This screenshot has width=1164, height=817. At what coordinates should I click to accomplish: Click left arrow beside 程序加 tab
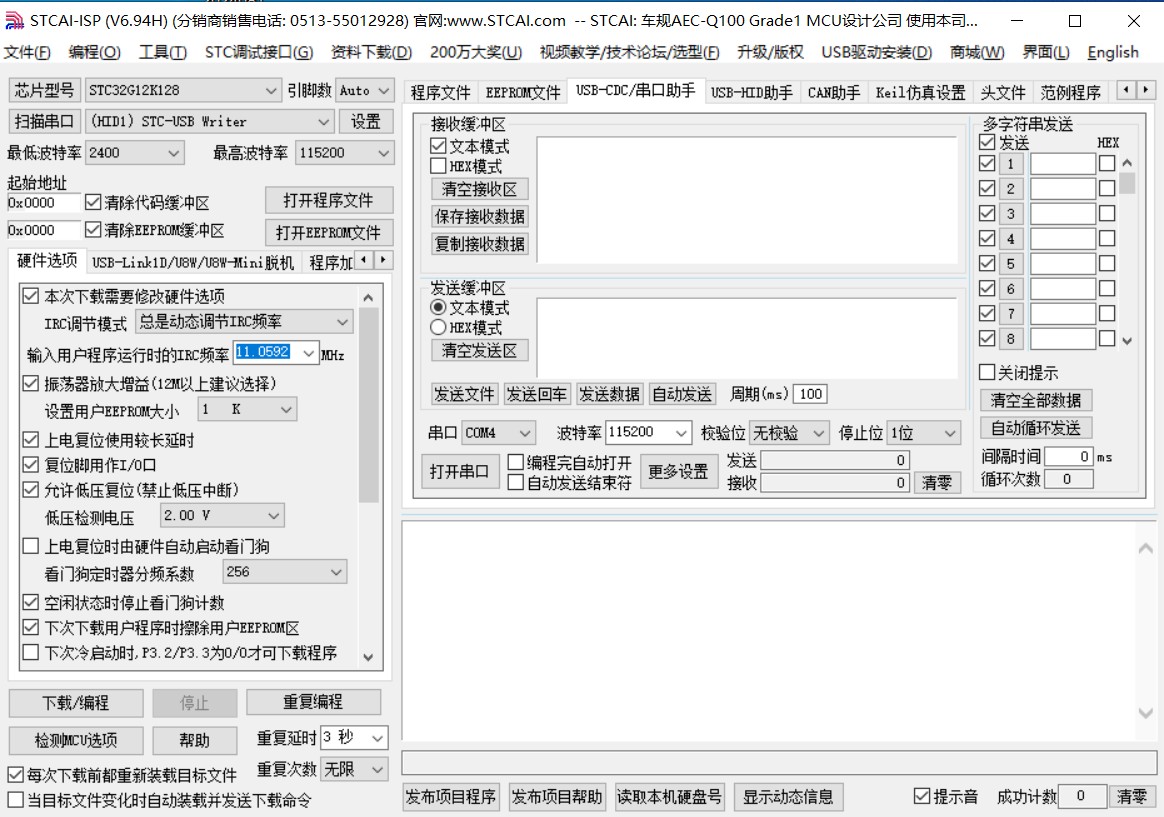pyautogui.click(x=364, y=260)
